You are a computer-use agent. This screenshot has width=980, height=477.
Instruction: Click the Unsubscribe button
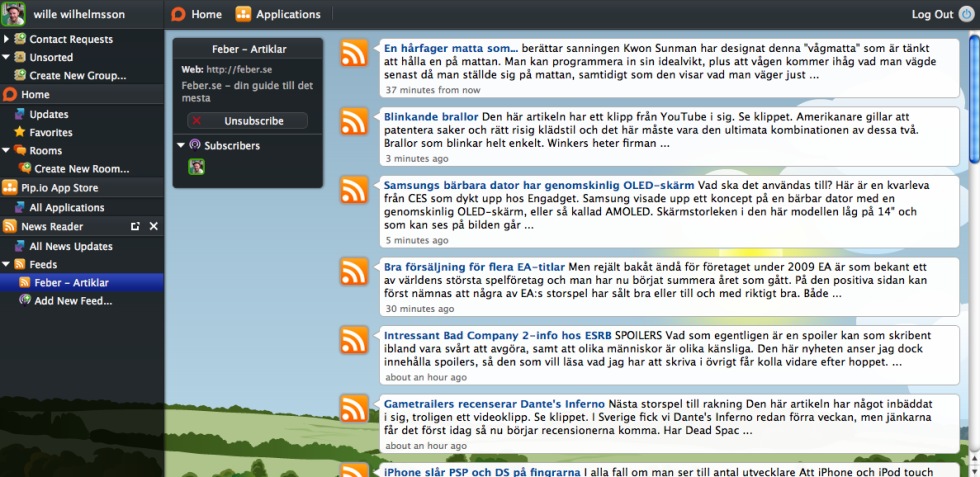coord(248,121)
